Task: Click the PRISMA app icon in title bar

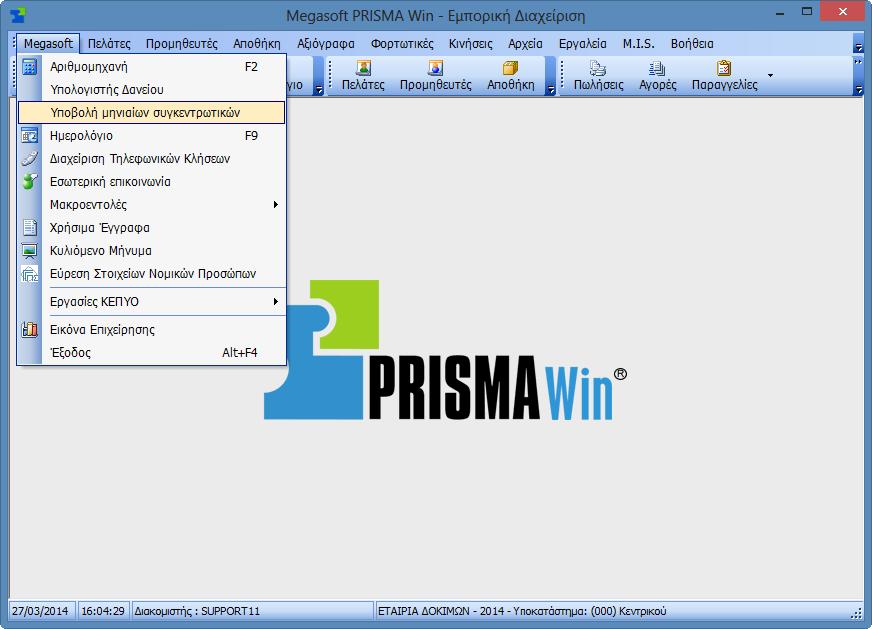Action: [x=18, y=15]
